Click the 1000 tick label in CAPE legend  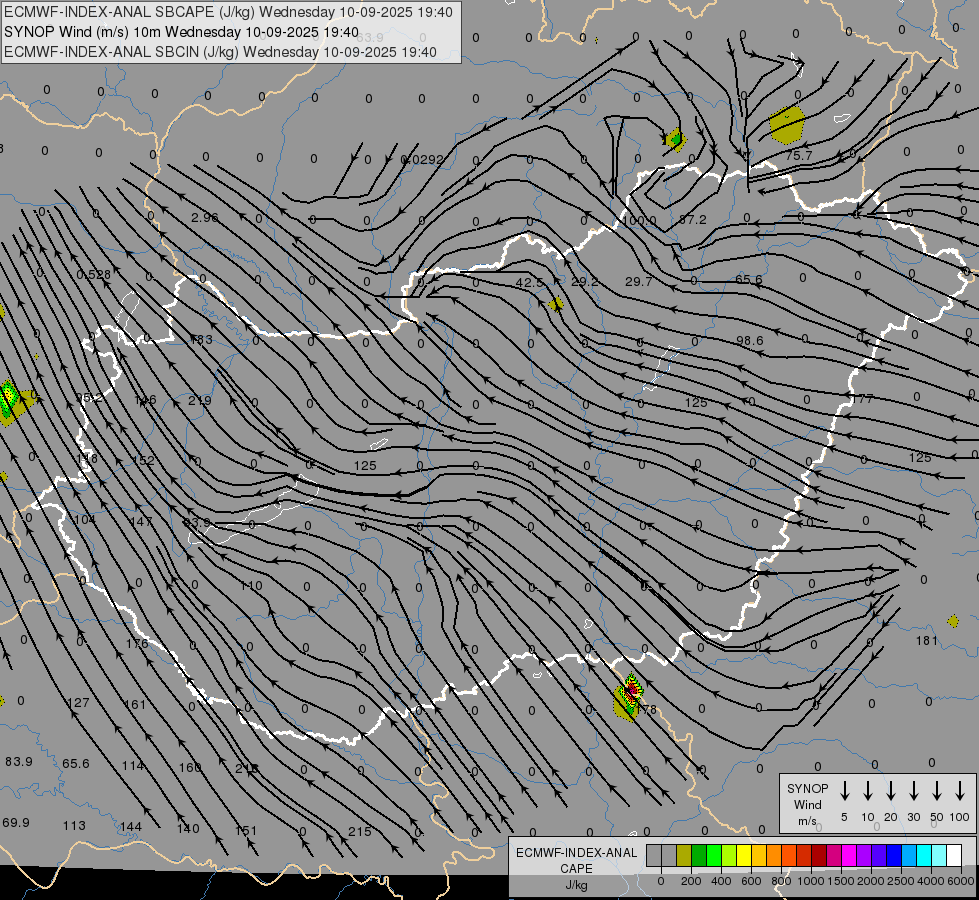[x=811, y=881]
